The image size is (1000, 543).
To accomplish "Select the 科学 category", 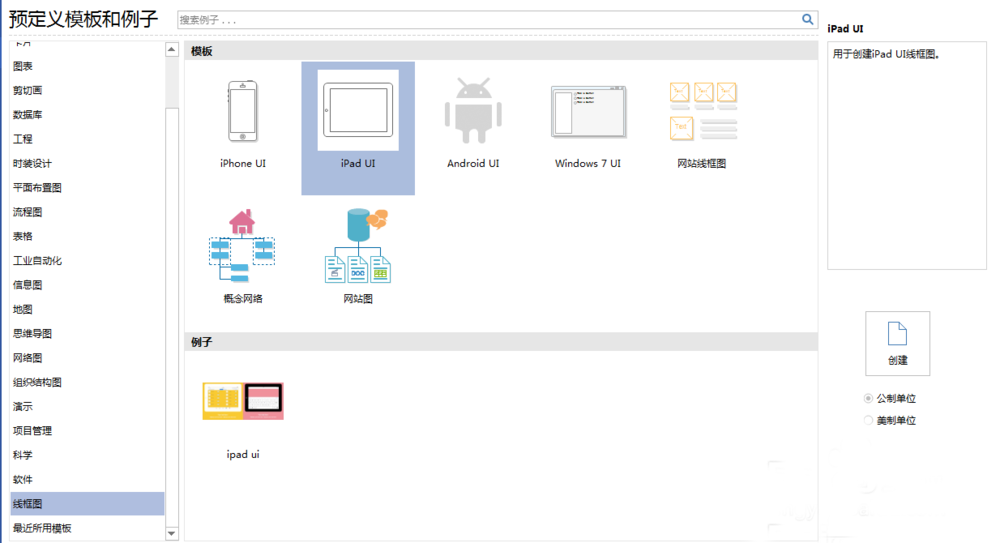I will [x=87, y=455].
